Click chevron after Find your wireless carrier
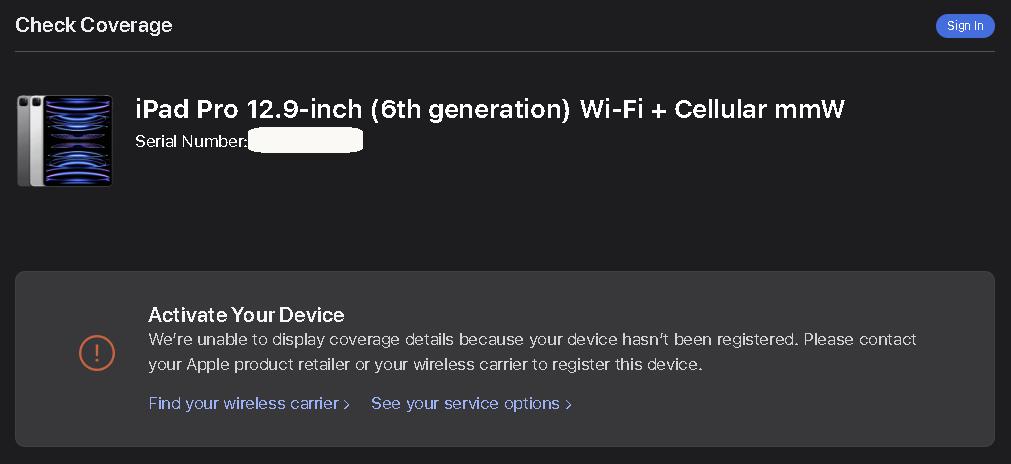The width and height of the screenshot is (1011, 464). tap(346, 405)
